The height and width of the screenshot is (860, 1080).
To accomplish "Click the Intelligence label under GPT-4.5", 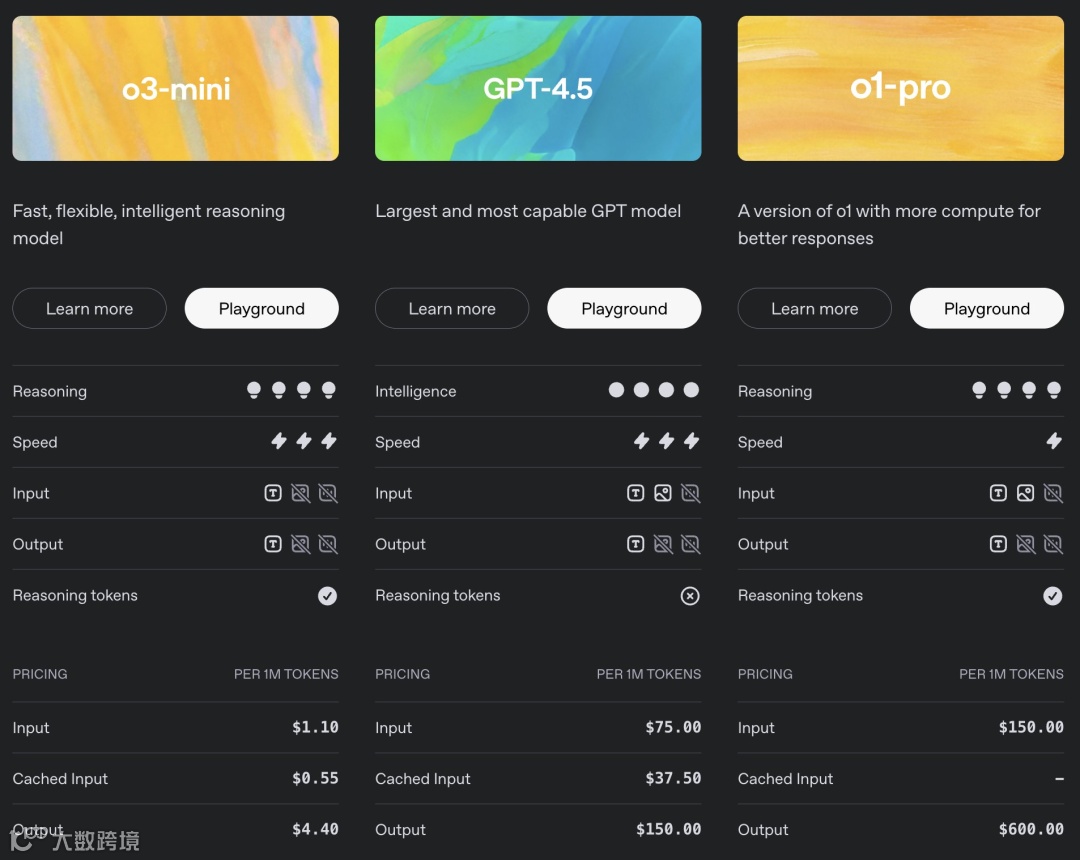I will (x=415, y=391).
